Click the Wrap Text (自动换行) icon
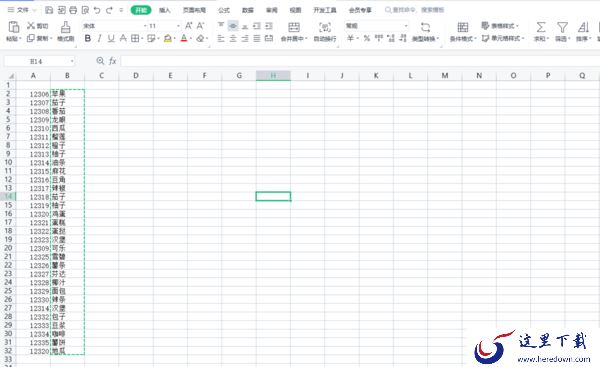 coord(325,27)
